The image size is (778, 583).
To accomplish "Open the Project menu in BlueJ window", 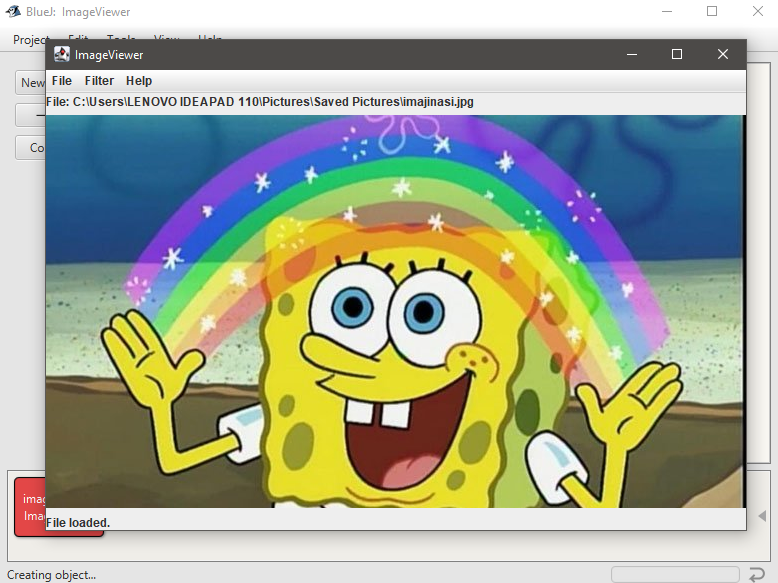I will (x=29, y=40).
